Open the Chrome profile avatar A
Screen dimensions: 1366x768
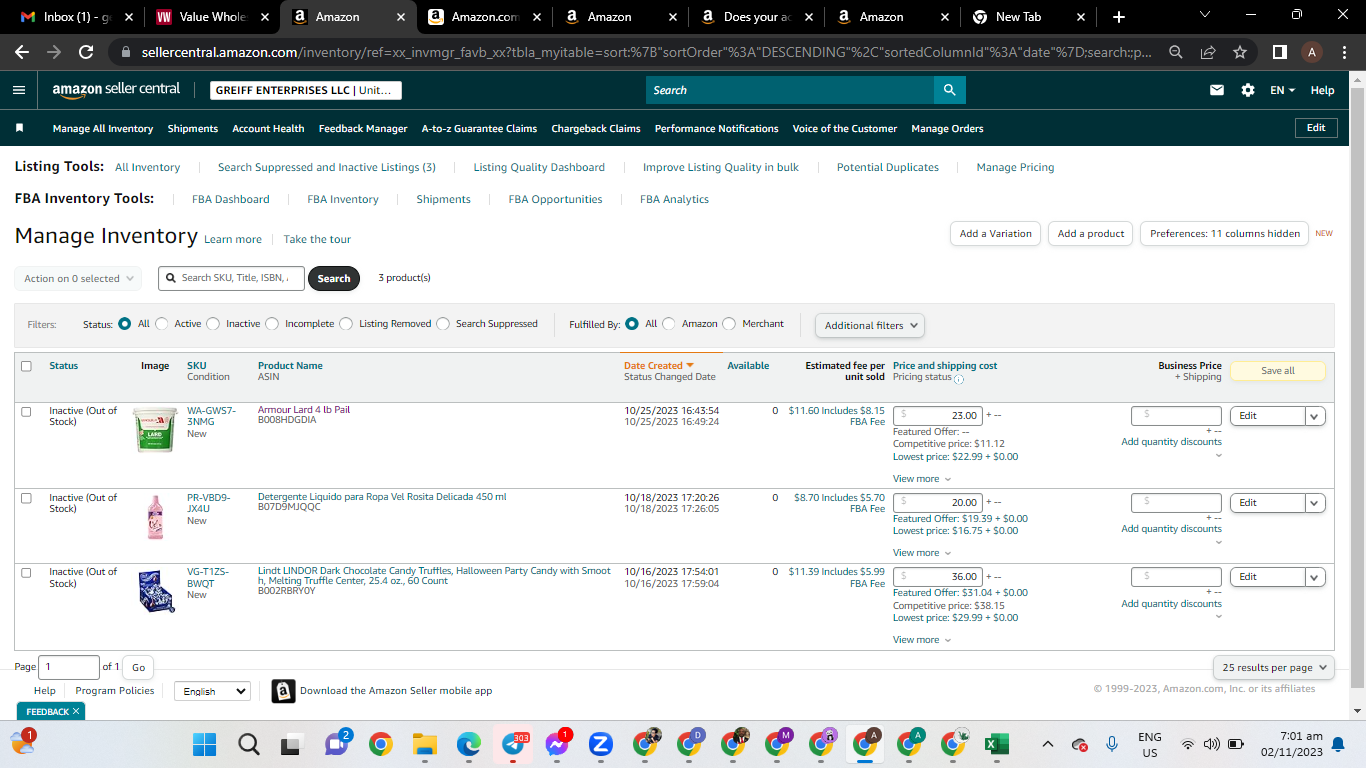tap(1313, 52)
